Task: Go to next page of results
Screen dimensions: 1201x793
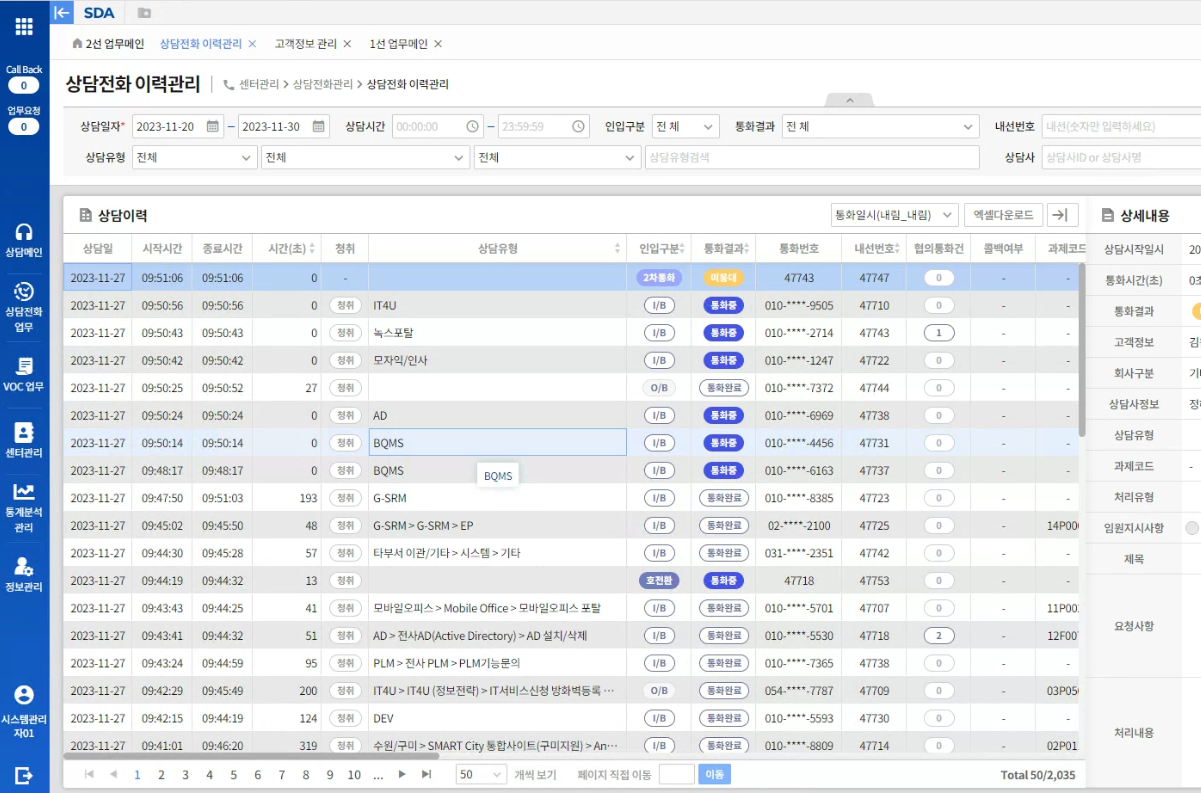Action: pos(402,774)
